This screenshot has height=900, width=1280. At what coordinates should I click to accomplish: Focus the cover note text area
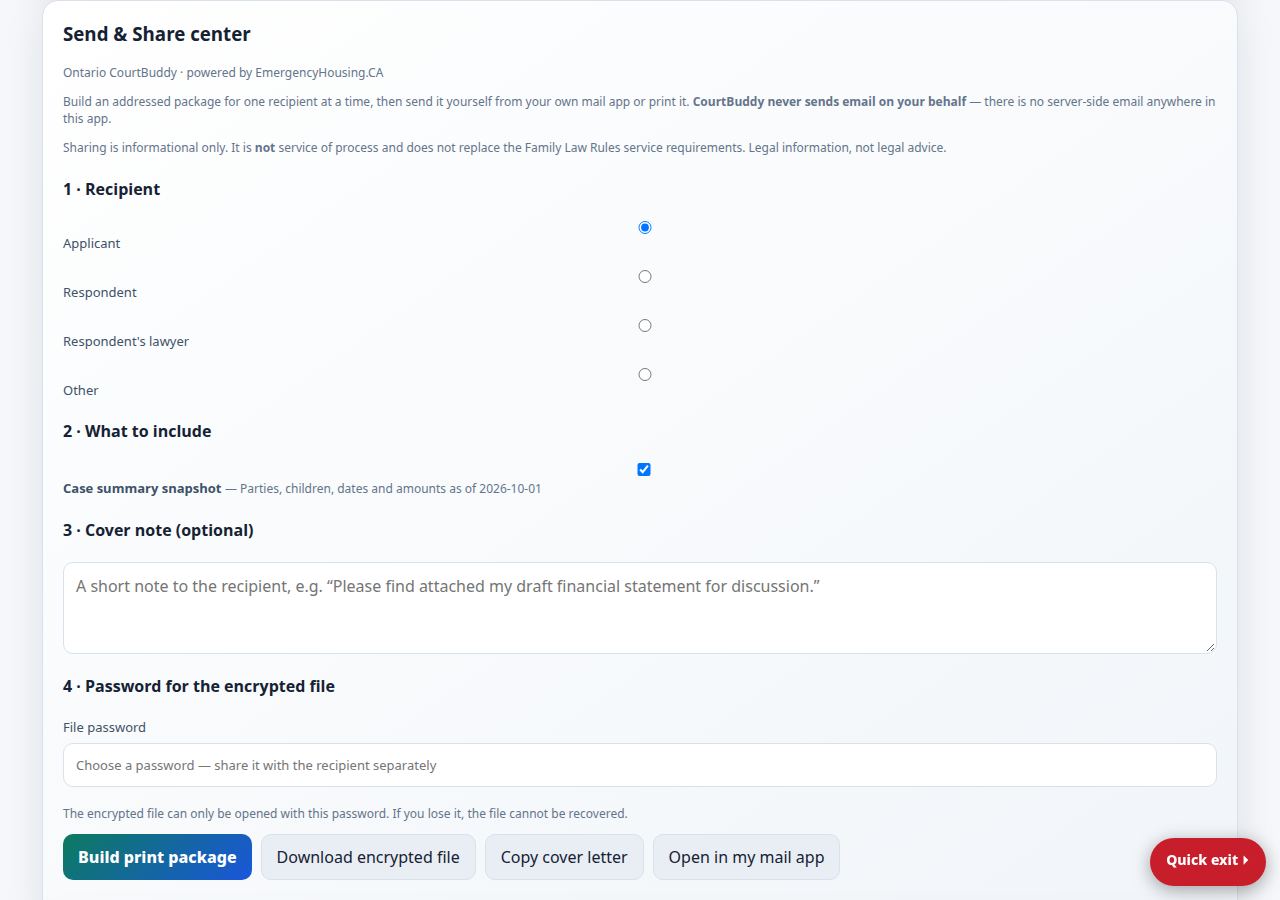pos(640,608)
